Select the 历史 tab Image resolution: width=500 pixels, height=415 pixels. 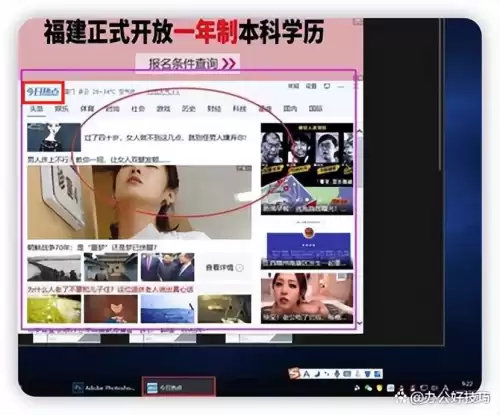point(189,109)
